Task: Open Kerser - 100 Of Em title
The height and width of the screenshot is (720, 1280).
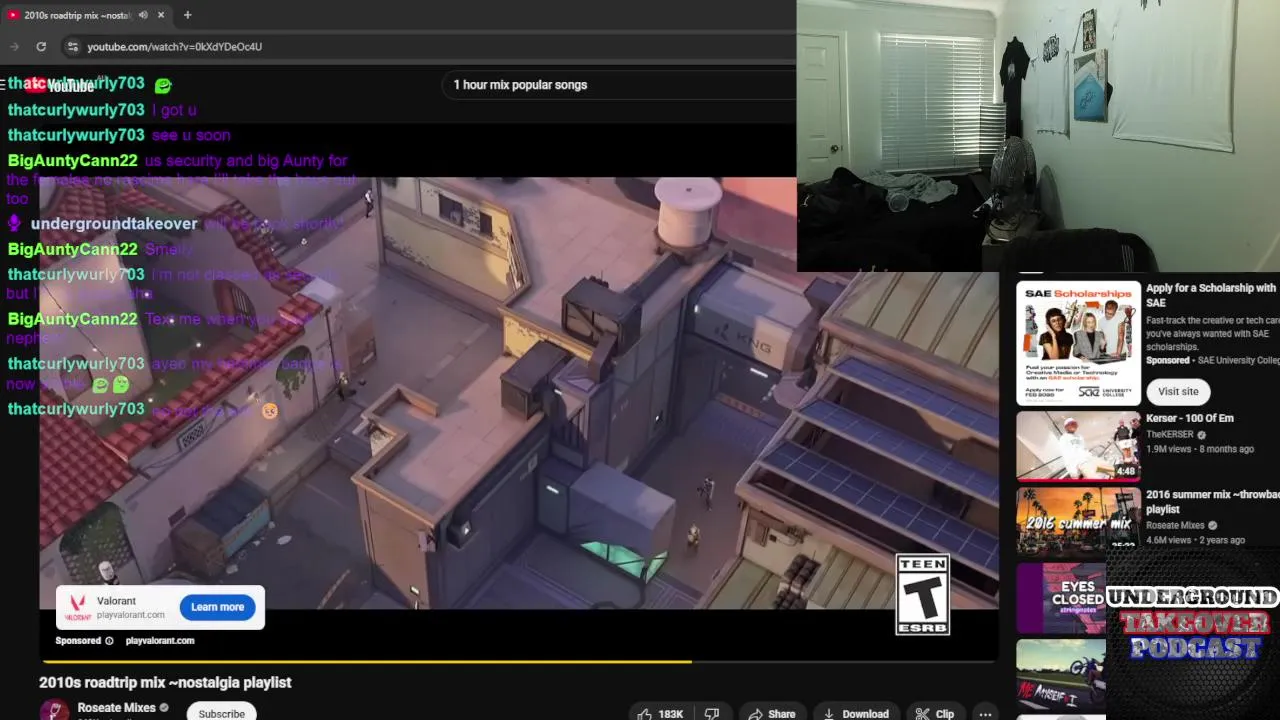Action: coord(1189,418)
